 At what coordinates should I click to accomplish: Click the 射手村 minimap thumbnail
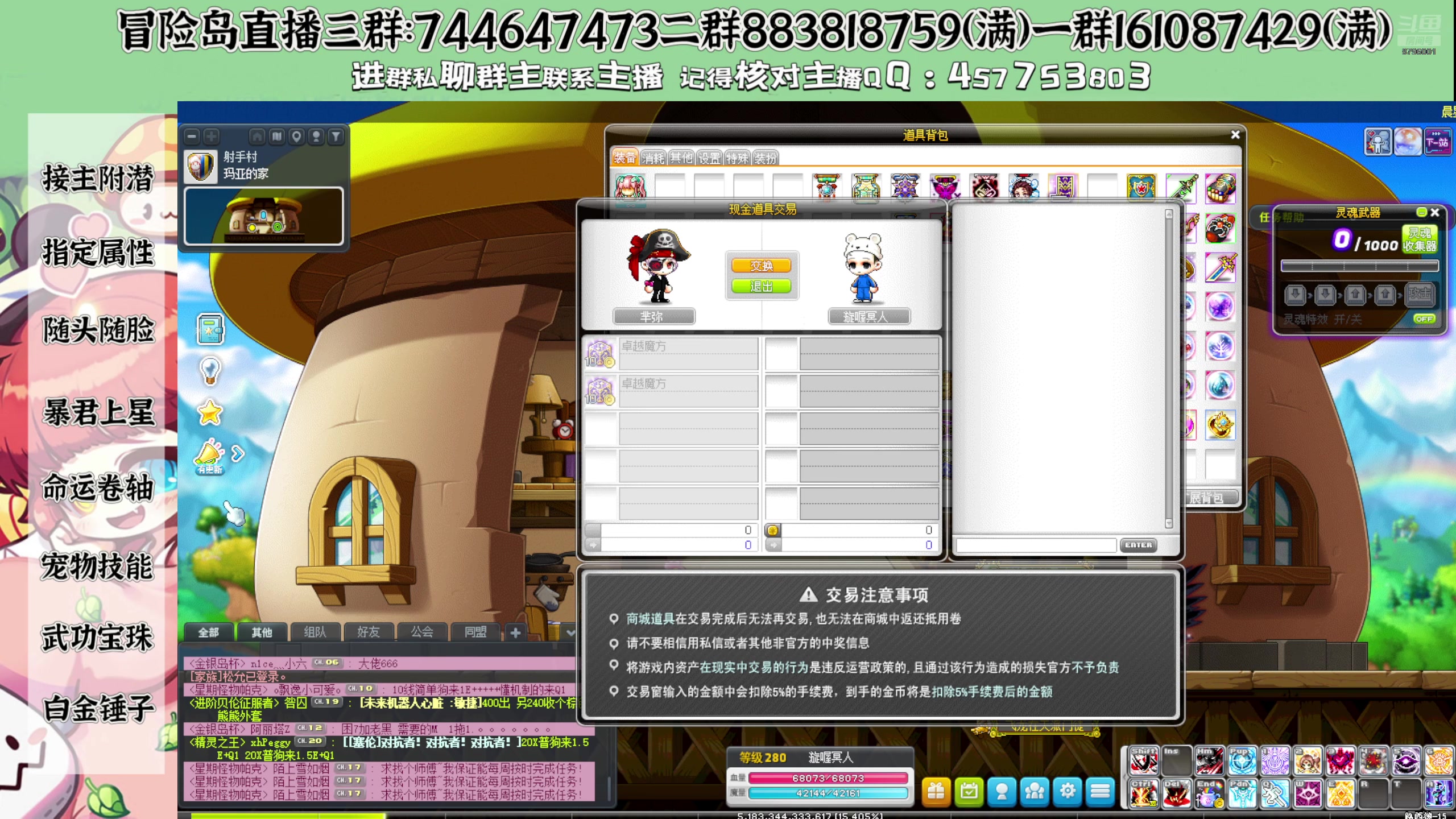click(264, 216)
